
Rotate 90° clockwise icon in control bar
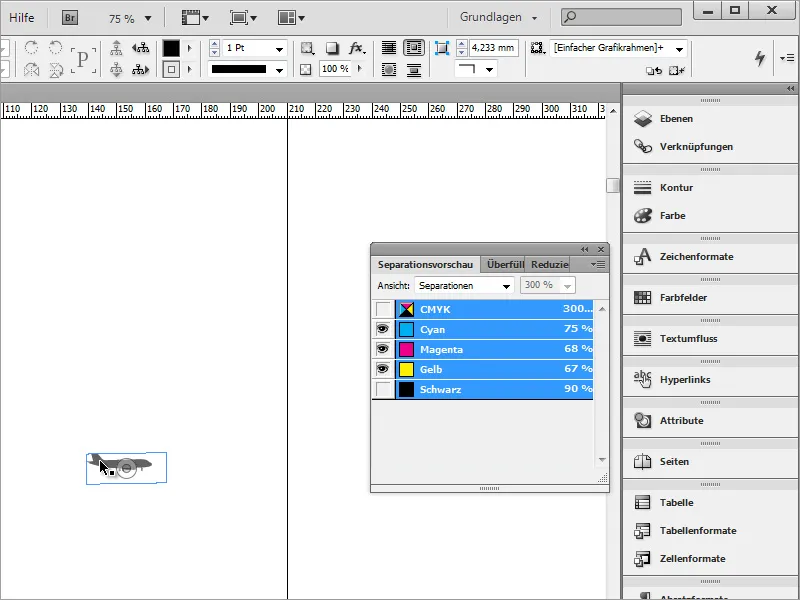(x=31, y=47)
